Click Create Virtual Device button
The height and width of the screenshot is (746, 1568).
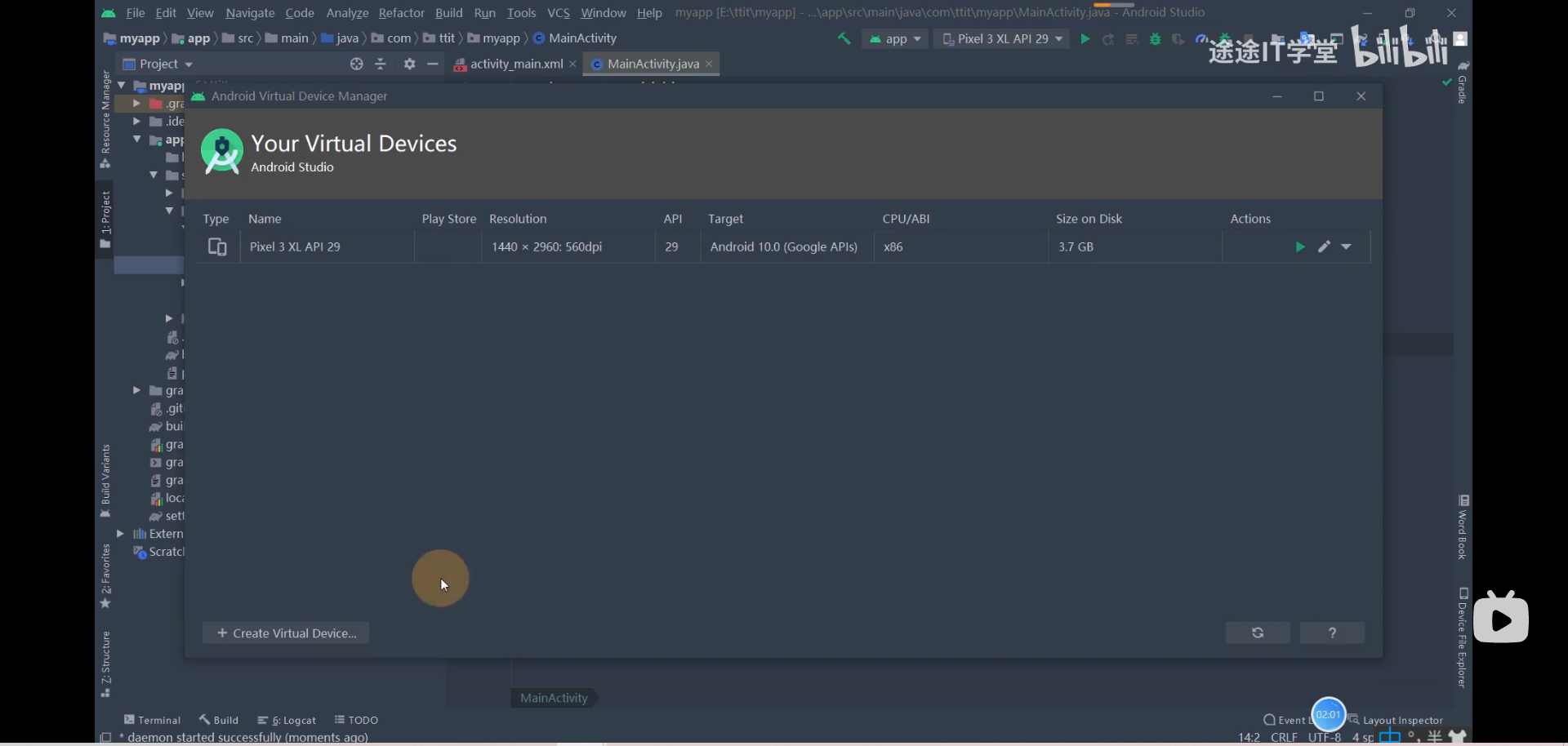(286, 633)
